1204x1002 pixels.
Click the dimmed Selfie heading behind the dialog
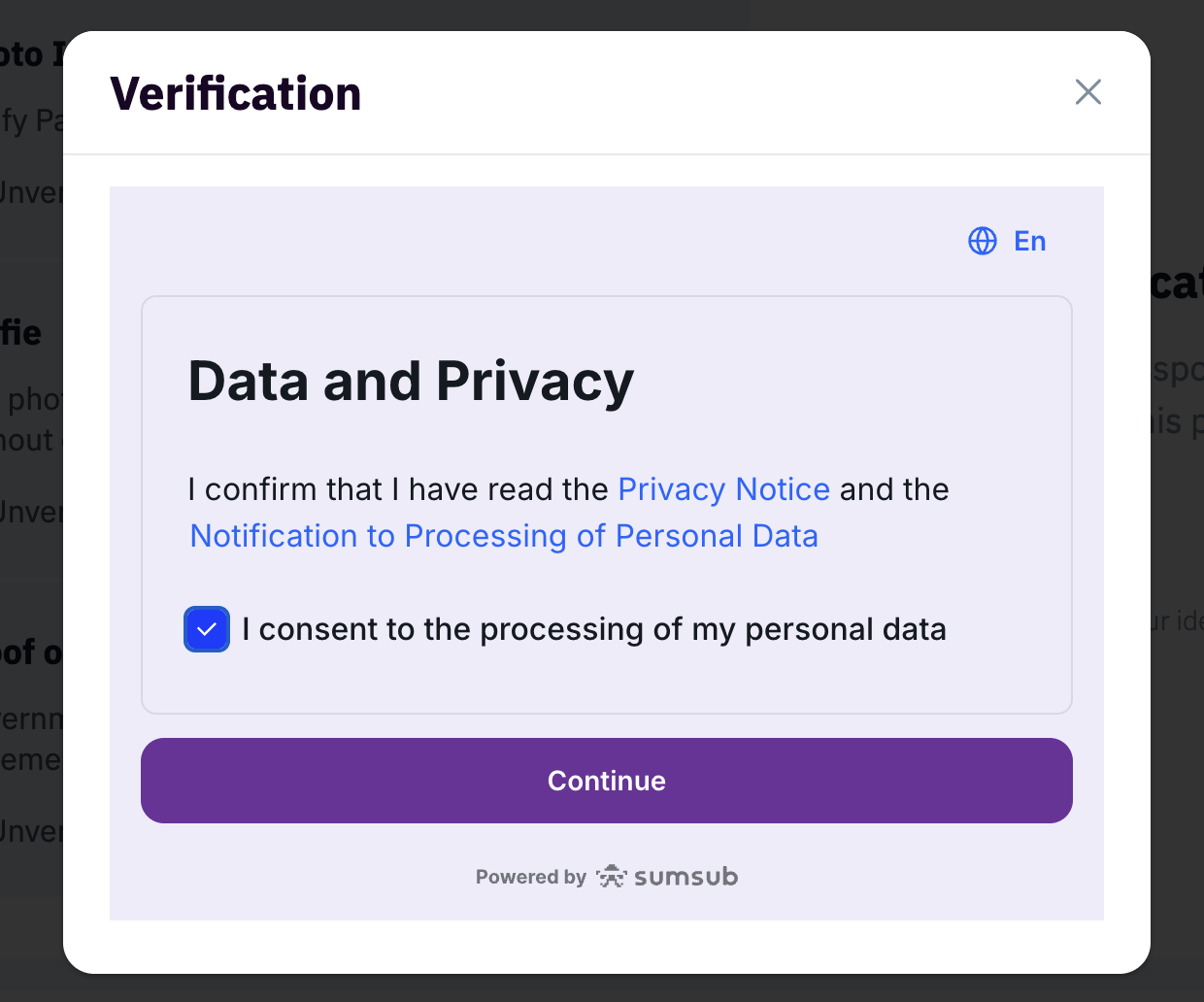pos(23,333)
